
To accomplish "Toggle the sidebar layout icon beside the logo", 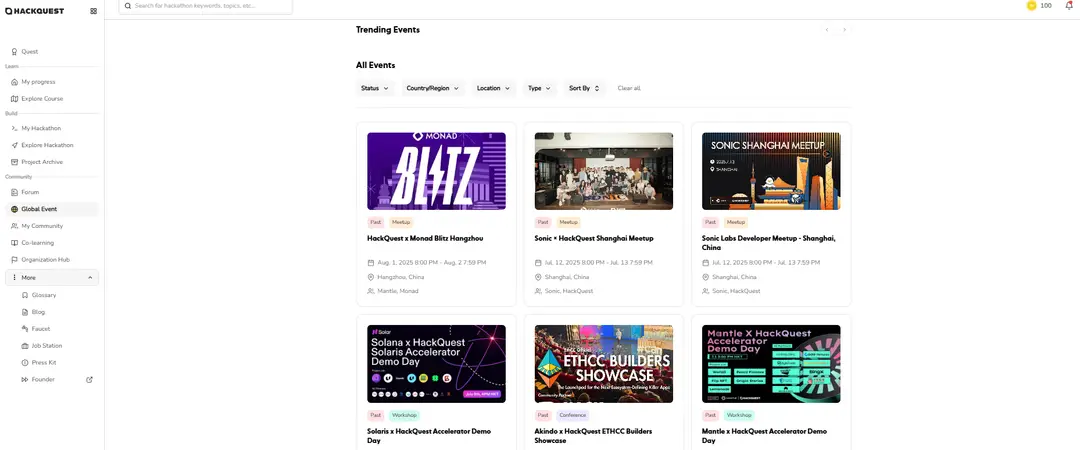I will pyautogui.click(x=94, y=11).
